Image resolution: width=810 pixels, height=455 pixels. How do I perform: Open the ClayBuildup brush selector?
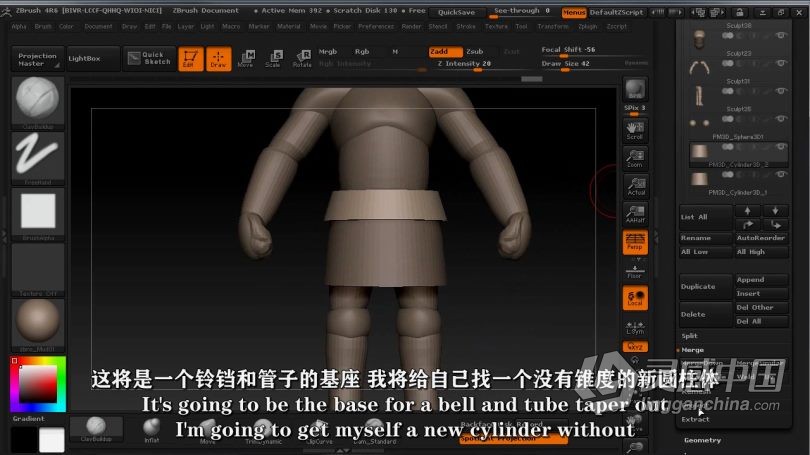[x=38, y=102]
